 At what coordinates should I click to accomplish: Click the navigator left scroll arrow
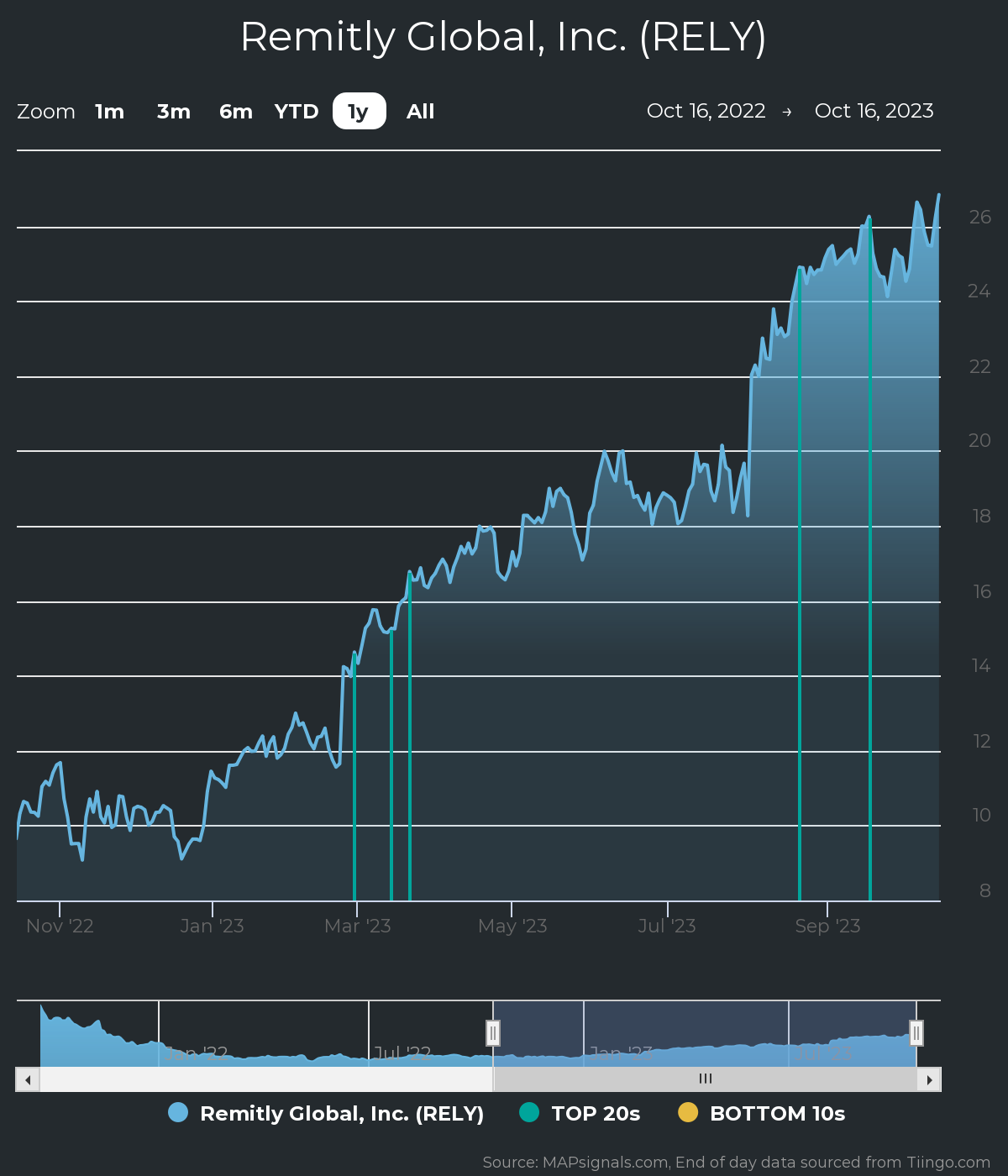(x=28, y=1079)
